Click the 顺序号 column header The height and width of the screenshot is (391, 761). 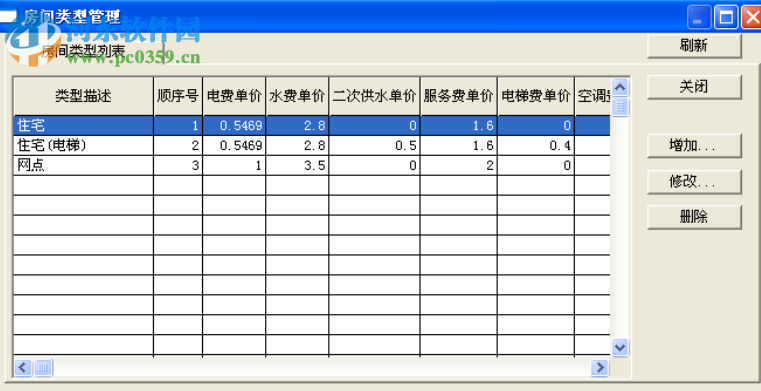coord(178,96)
